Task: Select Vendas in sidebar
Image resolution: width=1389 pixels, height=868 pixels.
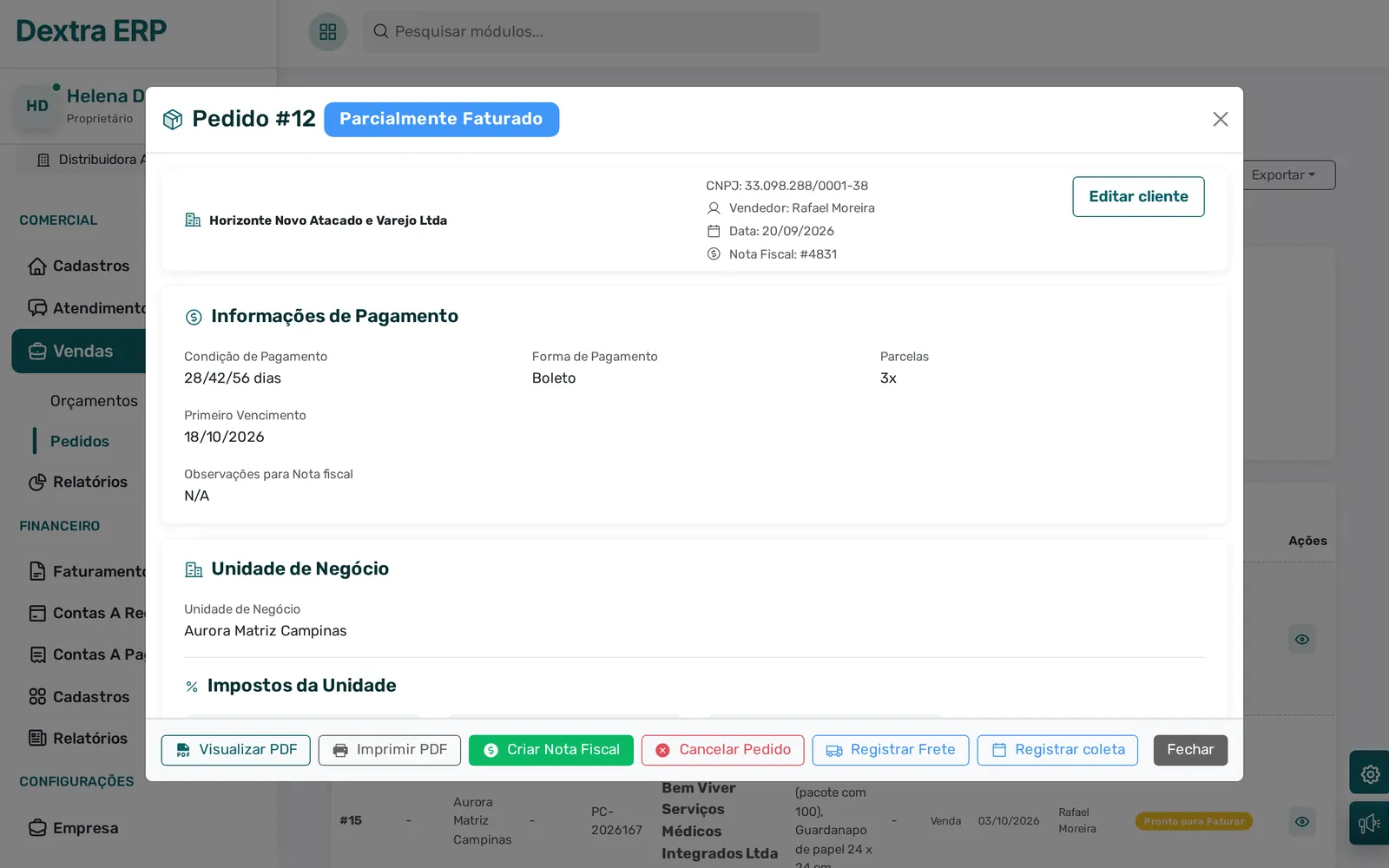Action: (x=79, y=352)
